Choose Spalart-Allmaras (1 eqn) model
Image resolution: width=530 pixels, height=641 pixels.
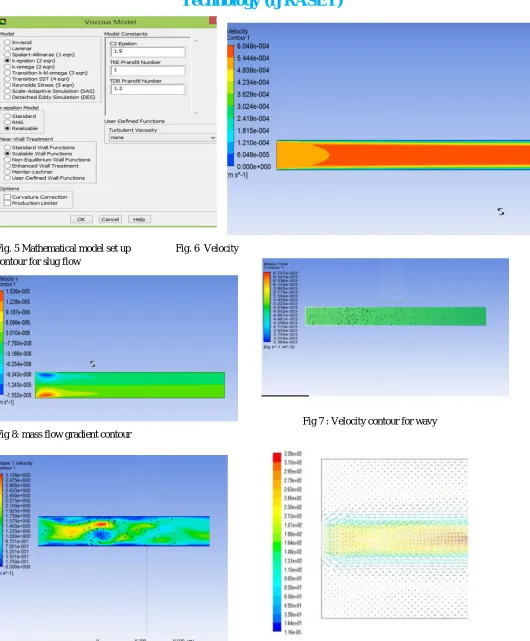(x=7, y=54)
